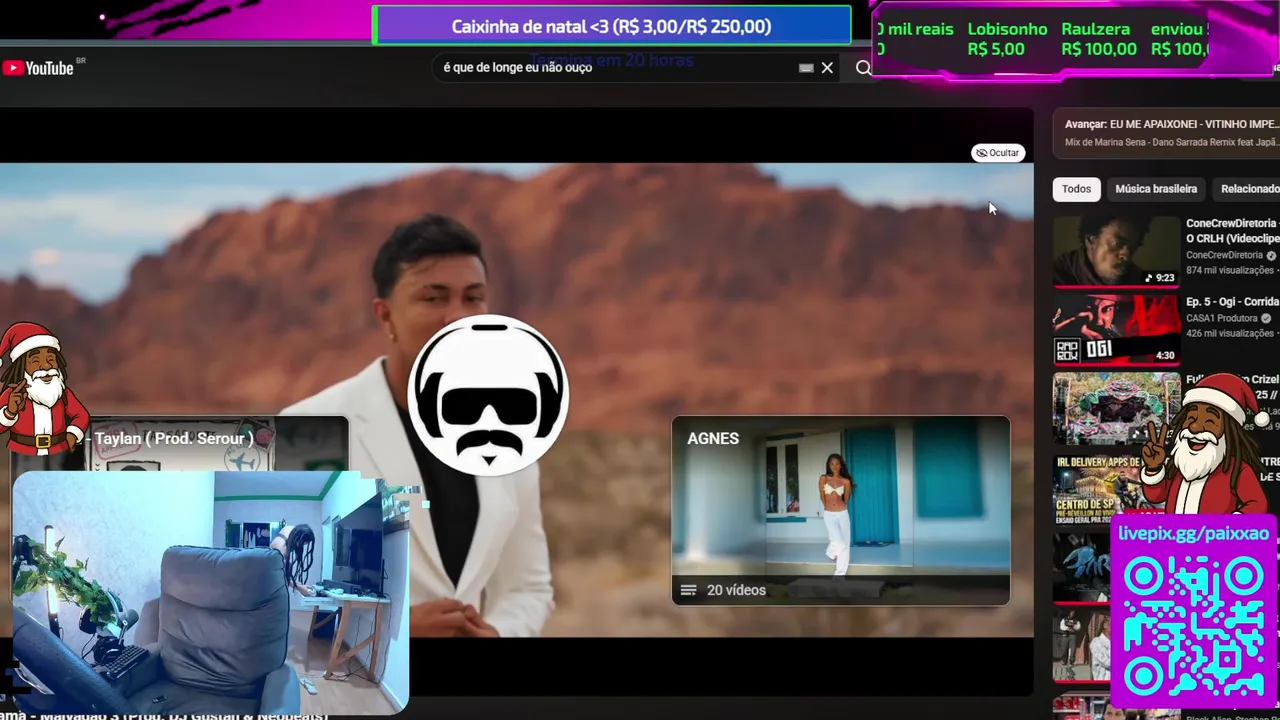The height and width of the screenshot is (720, 1280).
Task: Select the Música brasileira filter chip
Action: [x=1156, y=189]
